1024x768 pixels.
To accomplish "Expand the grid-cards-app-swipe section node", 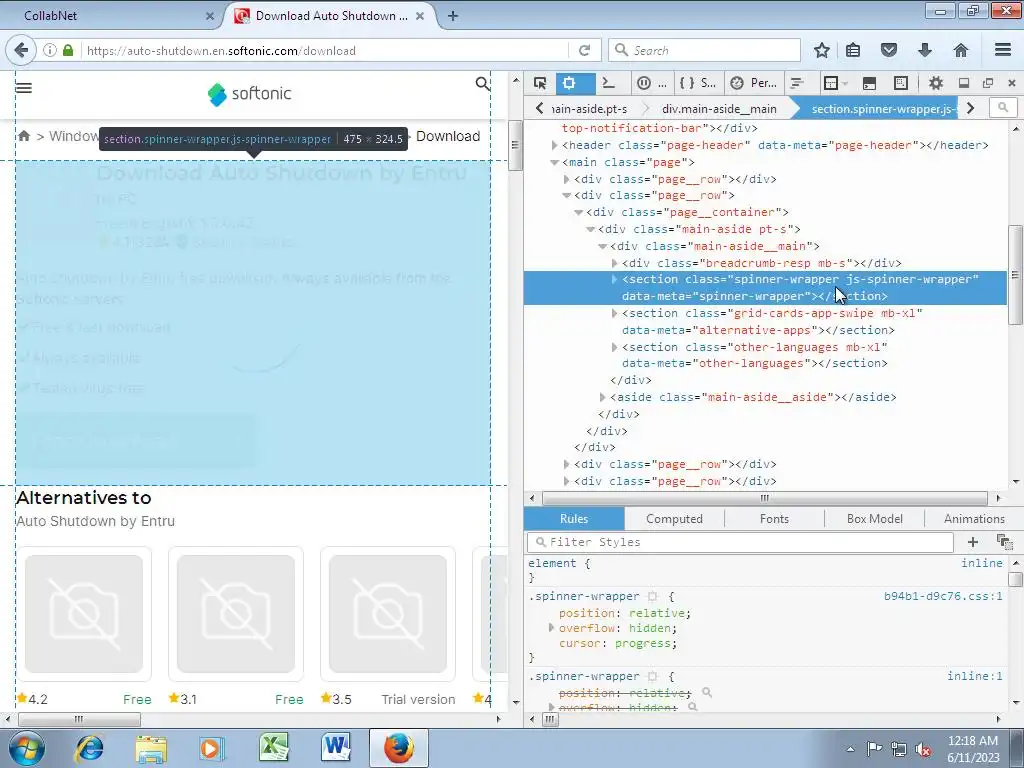I will pyautogui.click(x=615, y=313).
